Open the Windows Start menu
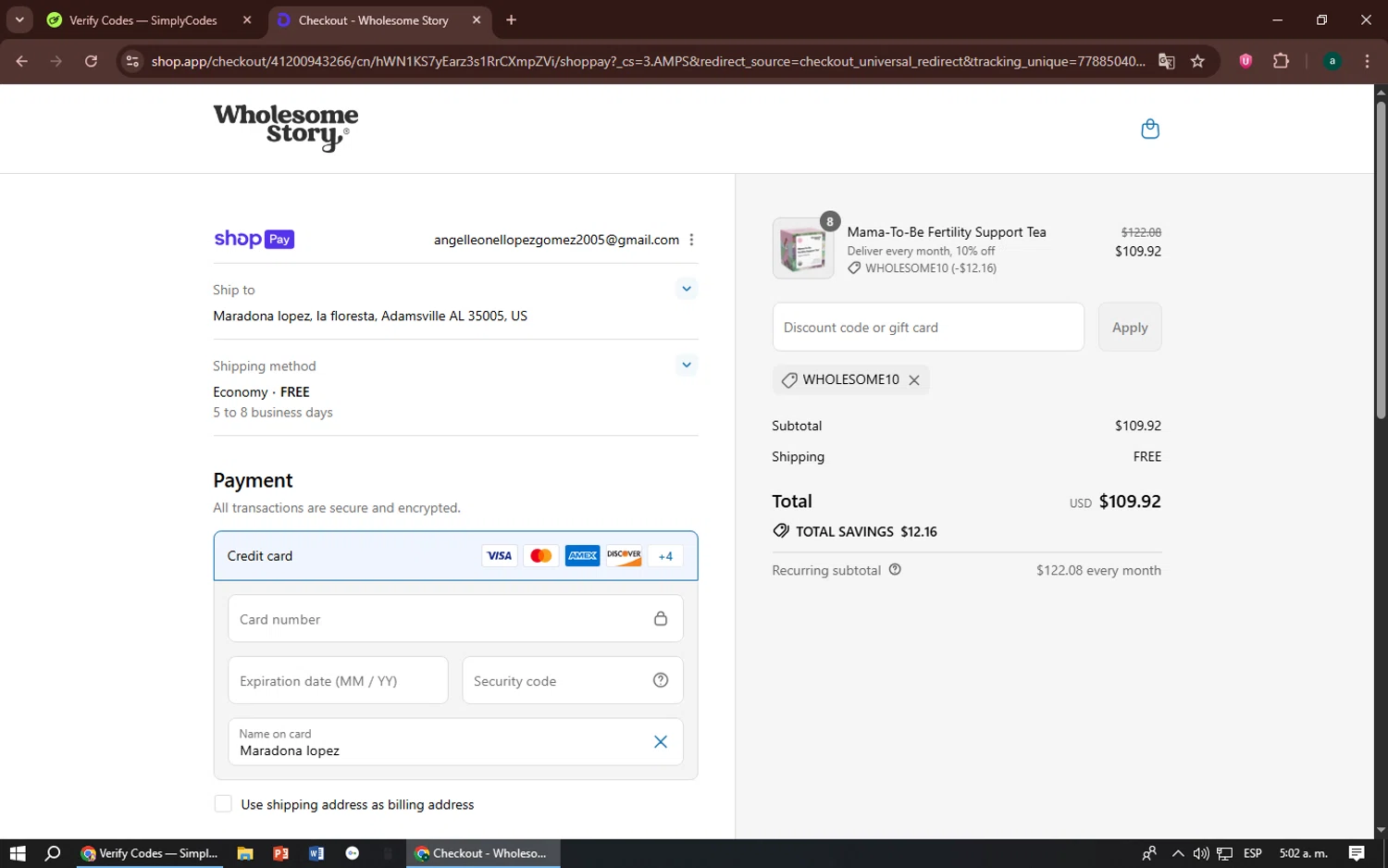This screenshot has height=868, width=1388. coord(18,853)
